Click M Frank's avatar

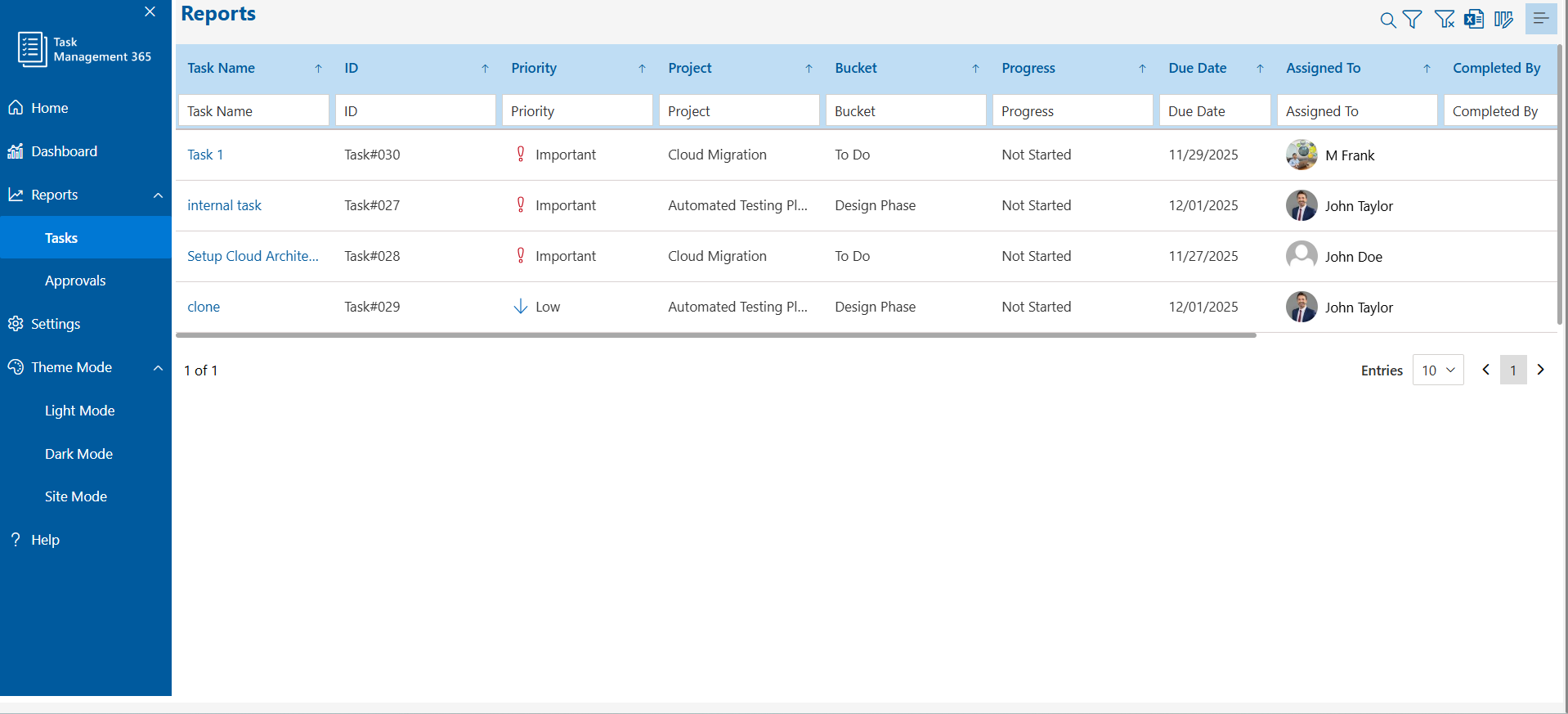[1301, 155]
